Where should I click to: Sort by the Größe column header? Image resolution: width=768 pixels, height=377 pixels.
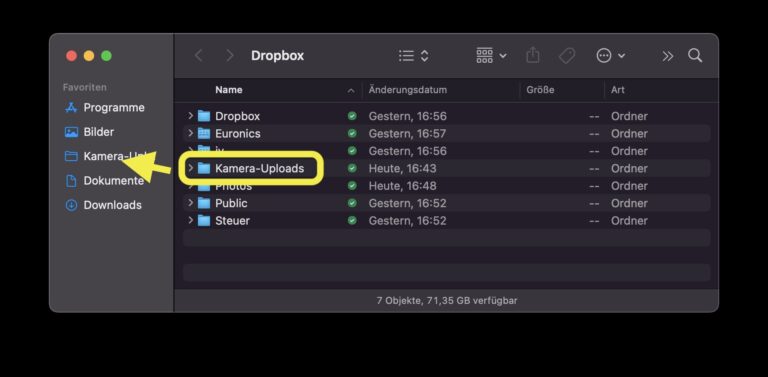click(x=540, y=90)
